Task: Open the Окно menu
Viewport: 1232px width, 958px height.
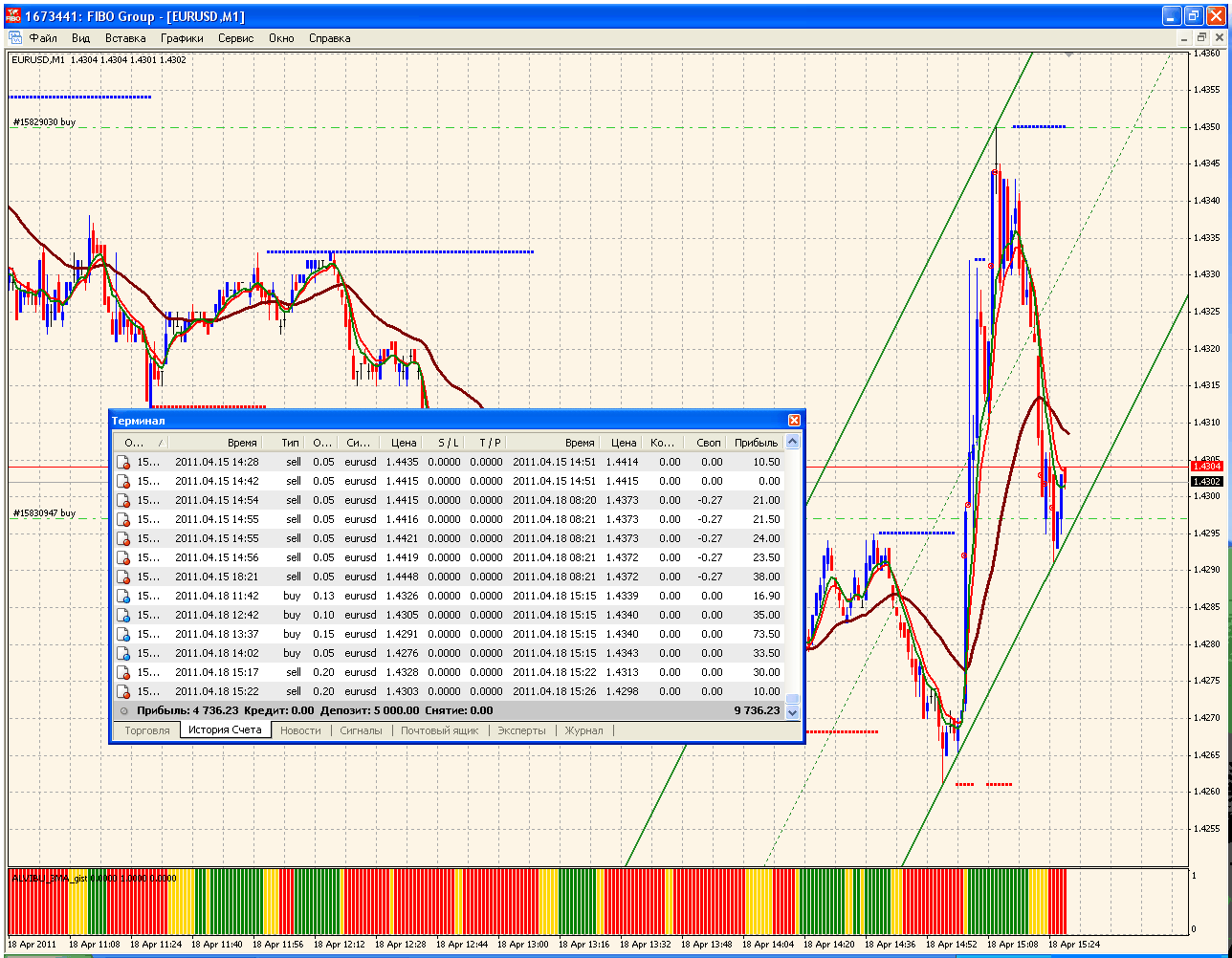Action: pos(281,38)
